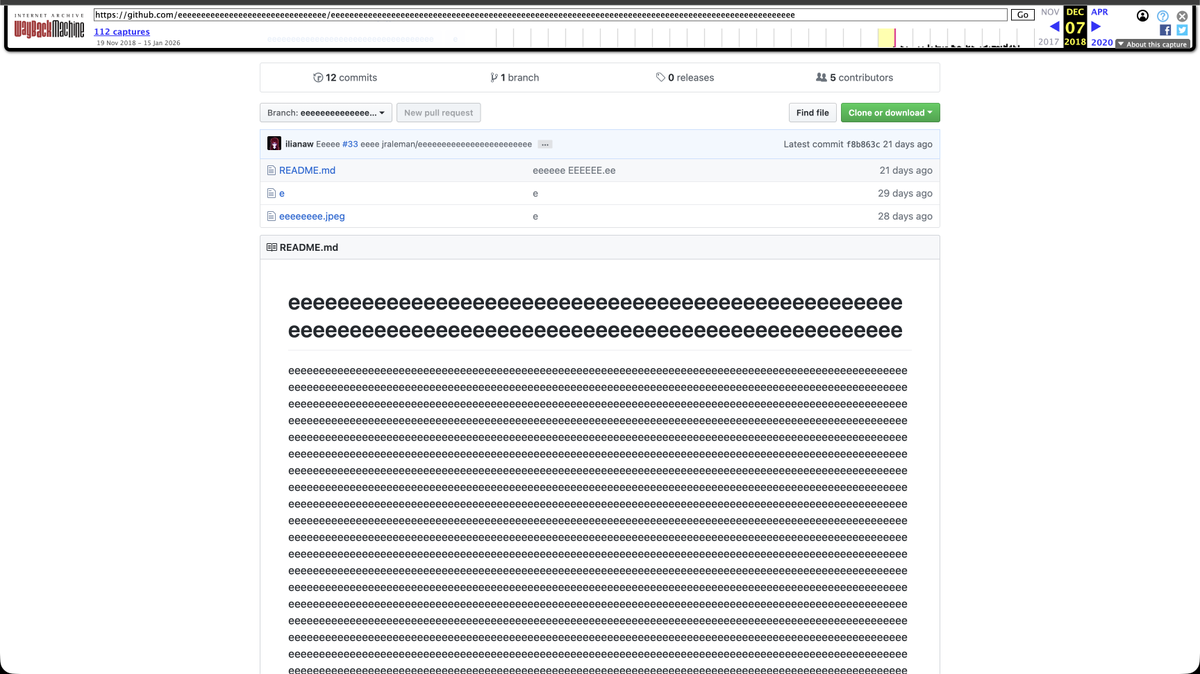Viewport: 1200px width, 674px height.
Task: Open the Wayback Machine logo link
Action: (x=49, y=27)
